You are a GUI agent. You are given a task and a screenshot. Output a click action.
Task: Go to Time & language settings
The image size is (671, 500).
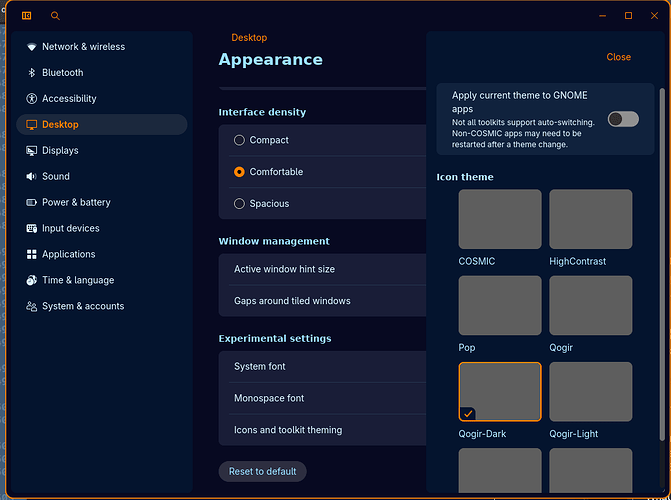77,281
